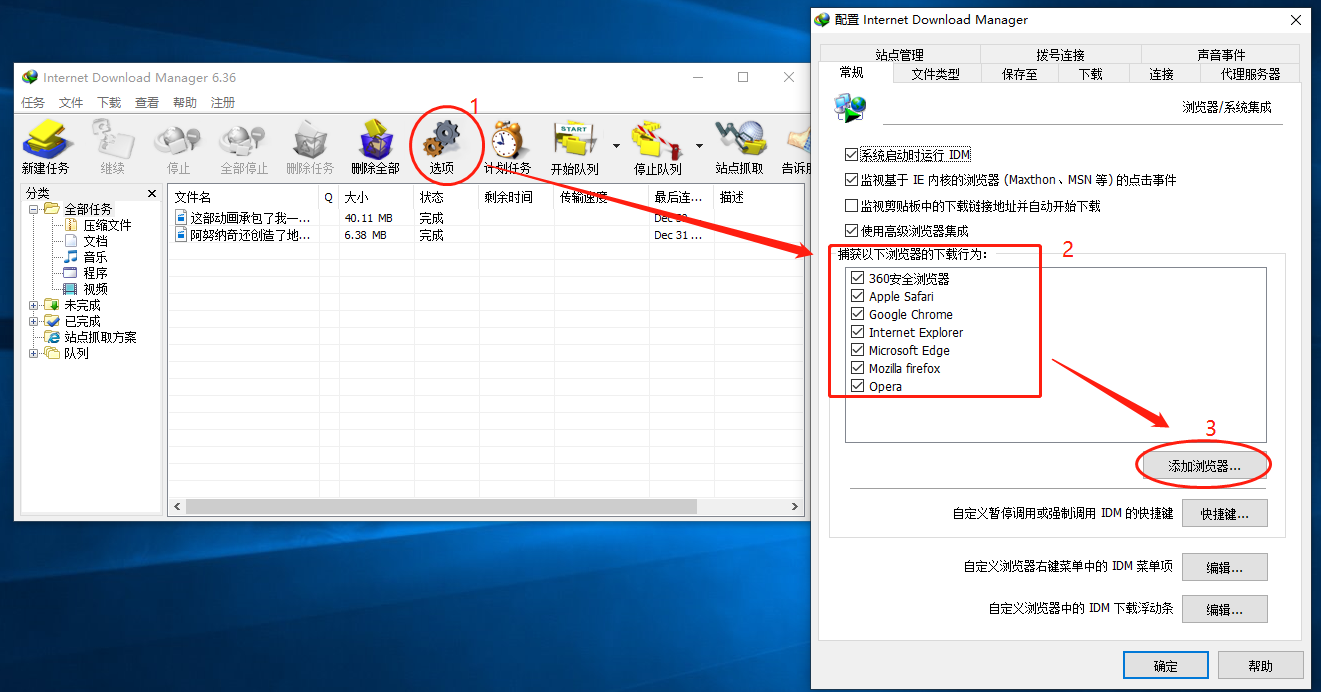This screenshot has width=1321, height=692.
Task: Toggle the 使用高级浏览器集成 checkbox
Action: click(851, 231)
